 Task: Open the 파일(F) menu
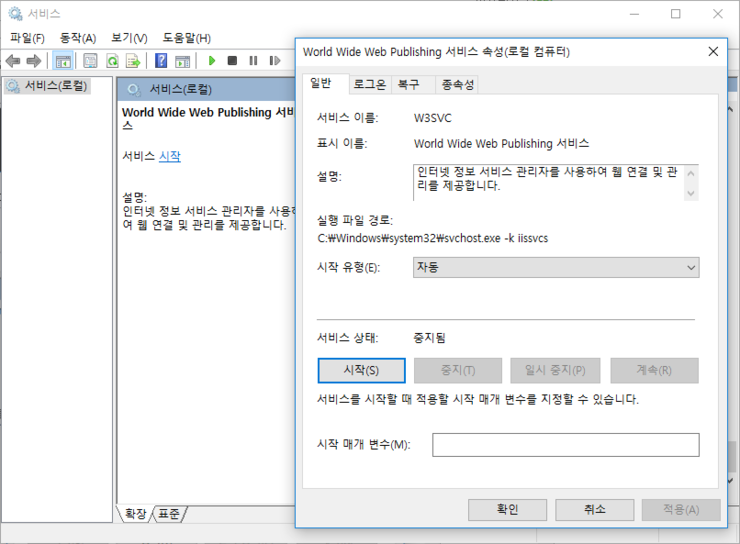[x=27, y=38]
